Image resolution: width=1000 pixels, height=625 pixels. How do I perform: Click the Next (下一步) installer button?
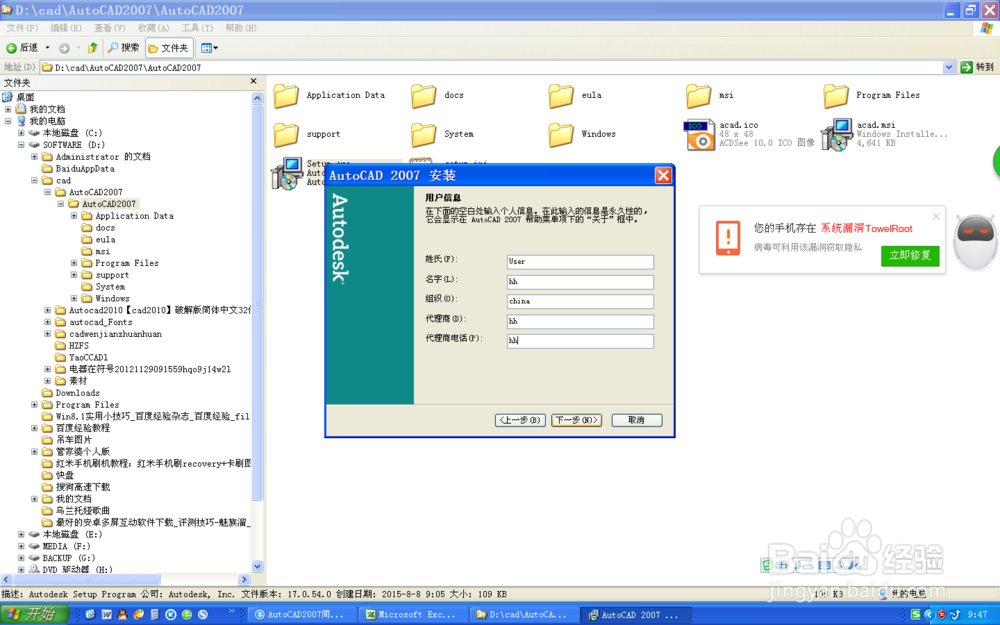tap(576, 420)
